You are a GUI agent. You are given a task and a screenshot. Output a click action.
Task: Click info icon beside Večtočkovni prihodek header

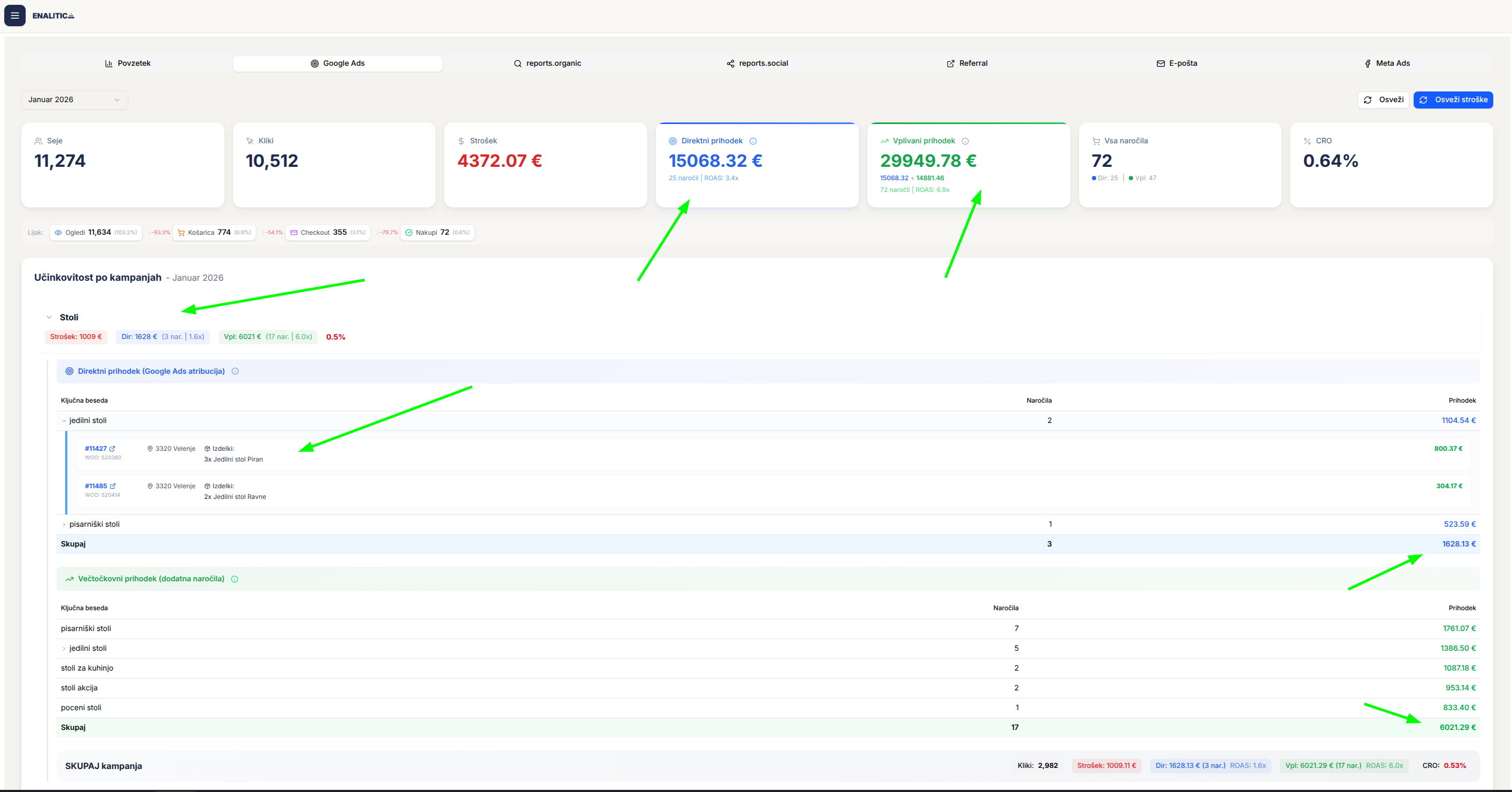pos(235,579)
